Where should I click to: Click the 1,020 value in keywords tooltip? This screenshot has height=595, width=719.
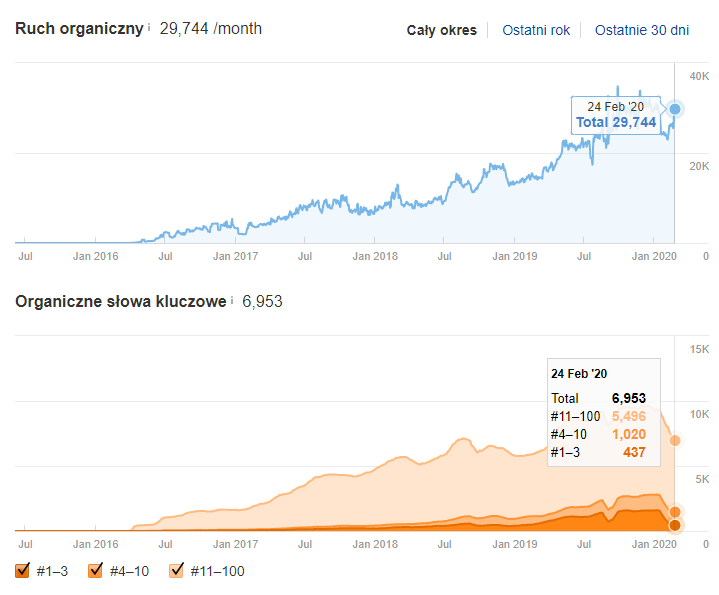629,434
